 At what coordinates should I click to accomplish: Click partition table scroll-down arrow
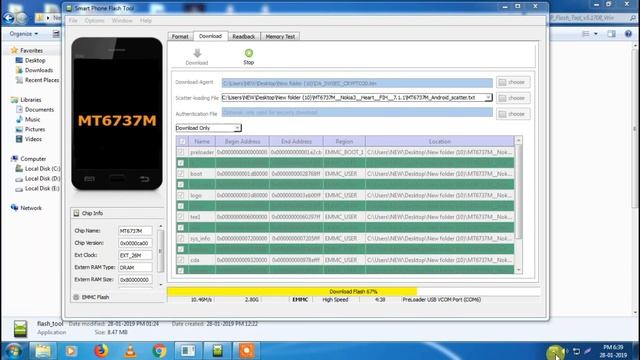tap(519, 270)
